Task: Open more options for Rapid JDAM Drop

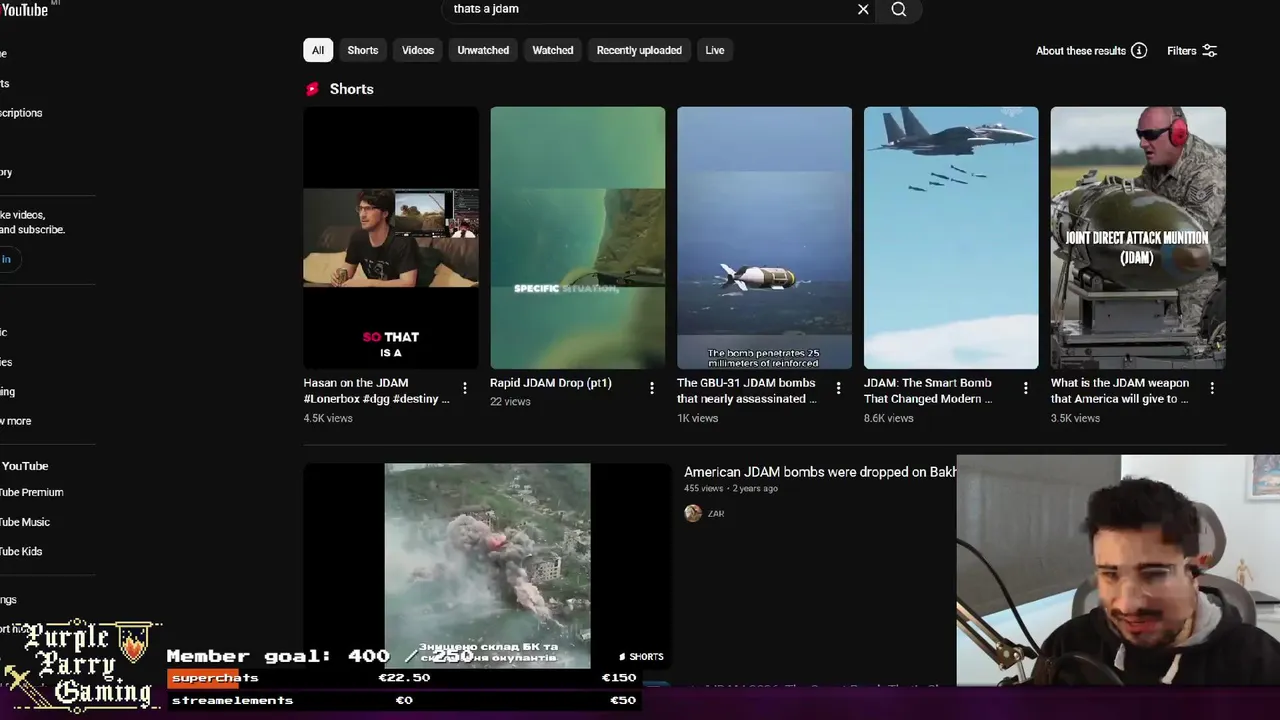Action: pyautogui.click(x=652, y=388)
